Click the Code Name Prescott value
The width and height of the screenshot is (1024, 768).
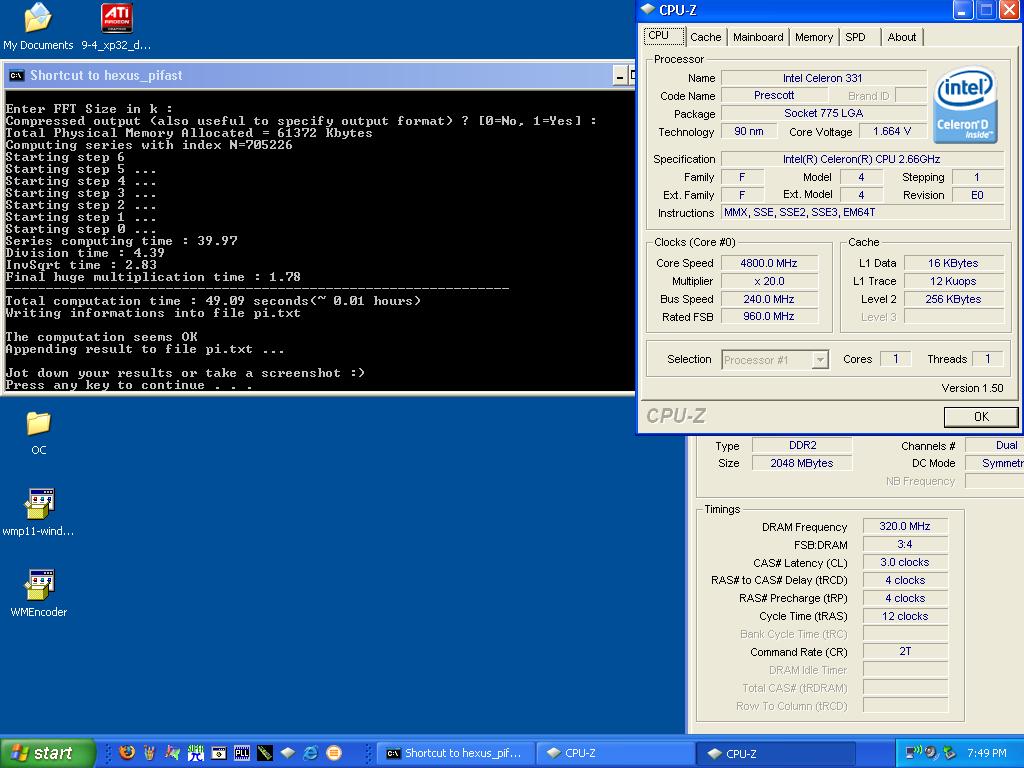(775, 95)
